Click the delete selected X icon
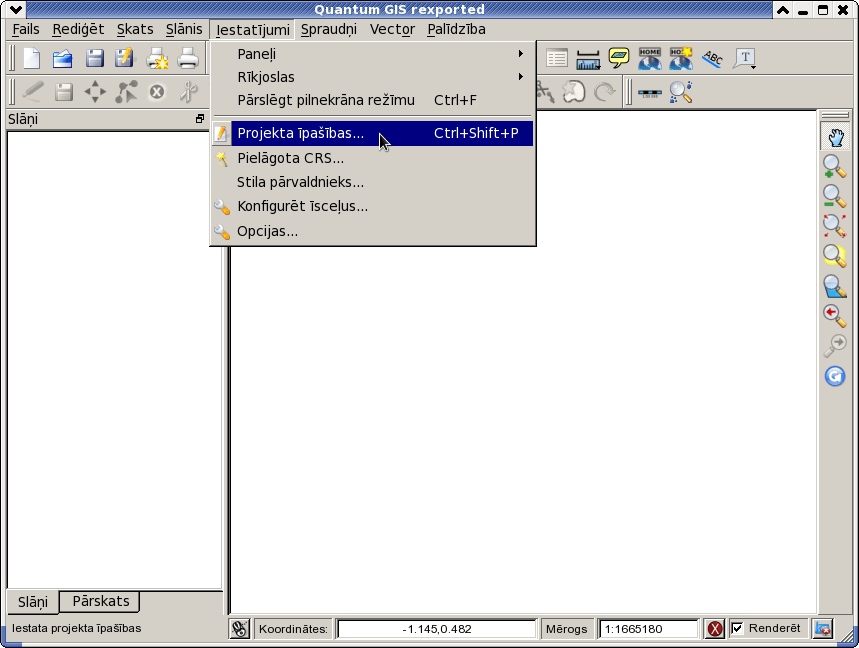859x648 pixels. (157, 91)
